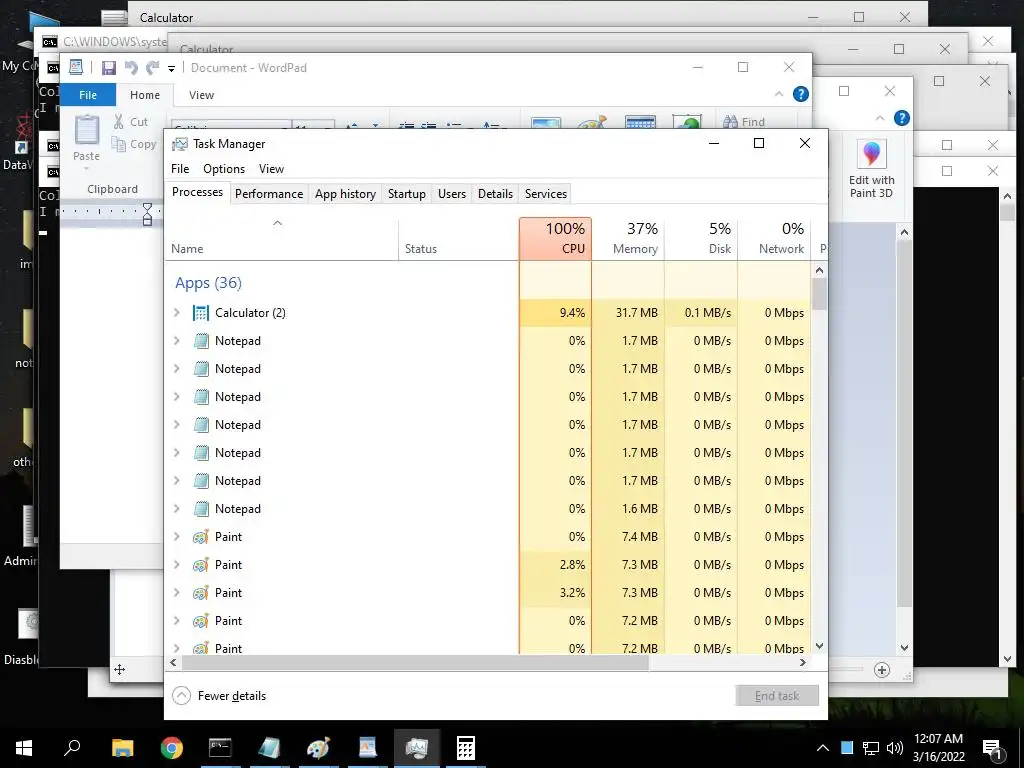This screenshot has width=1024, height=768.
Task: Switch to the Details tab
Action: click(495, 194)
